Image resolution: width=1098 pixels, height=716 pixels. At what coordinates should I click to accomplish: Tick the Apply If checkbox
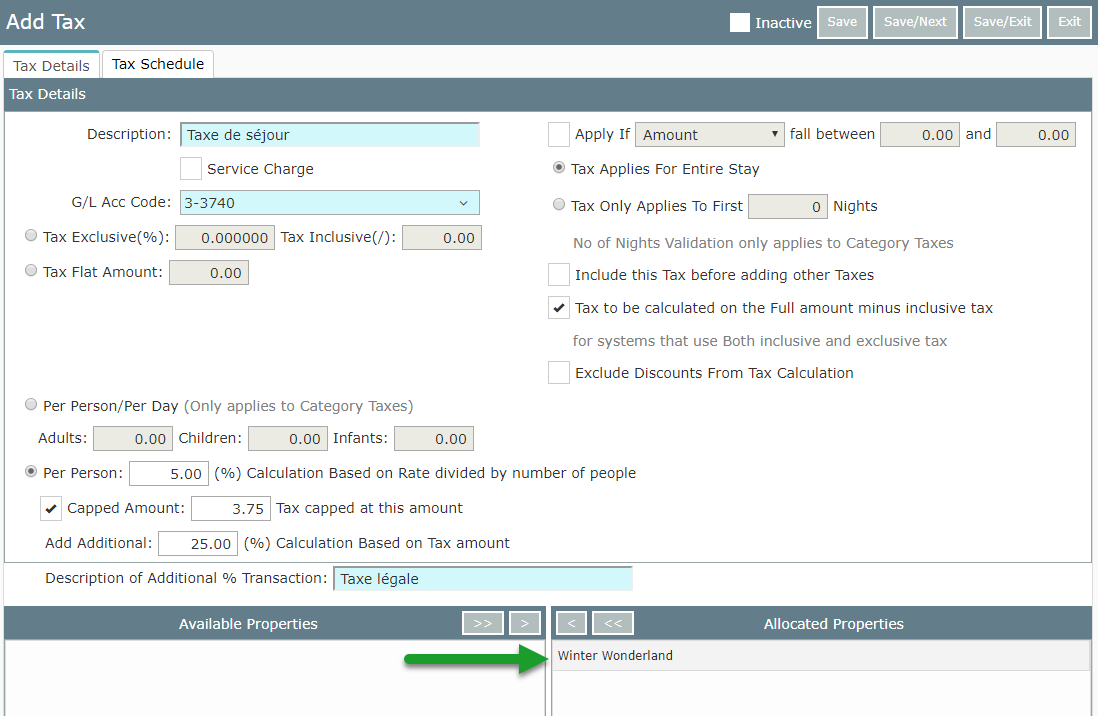(x=559, y=135)
